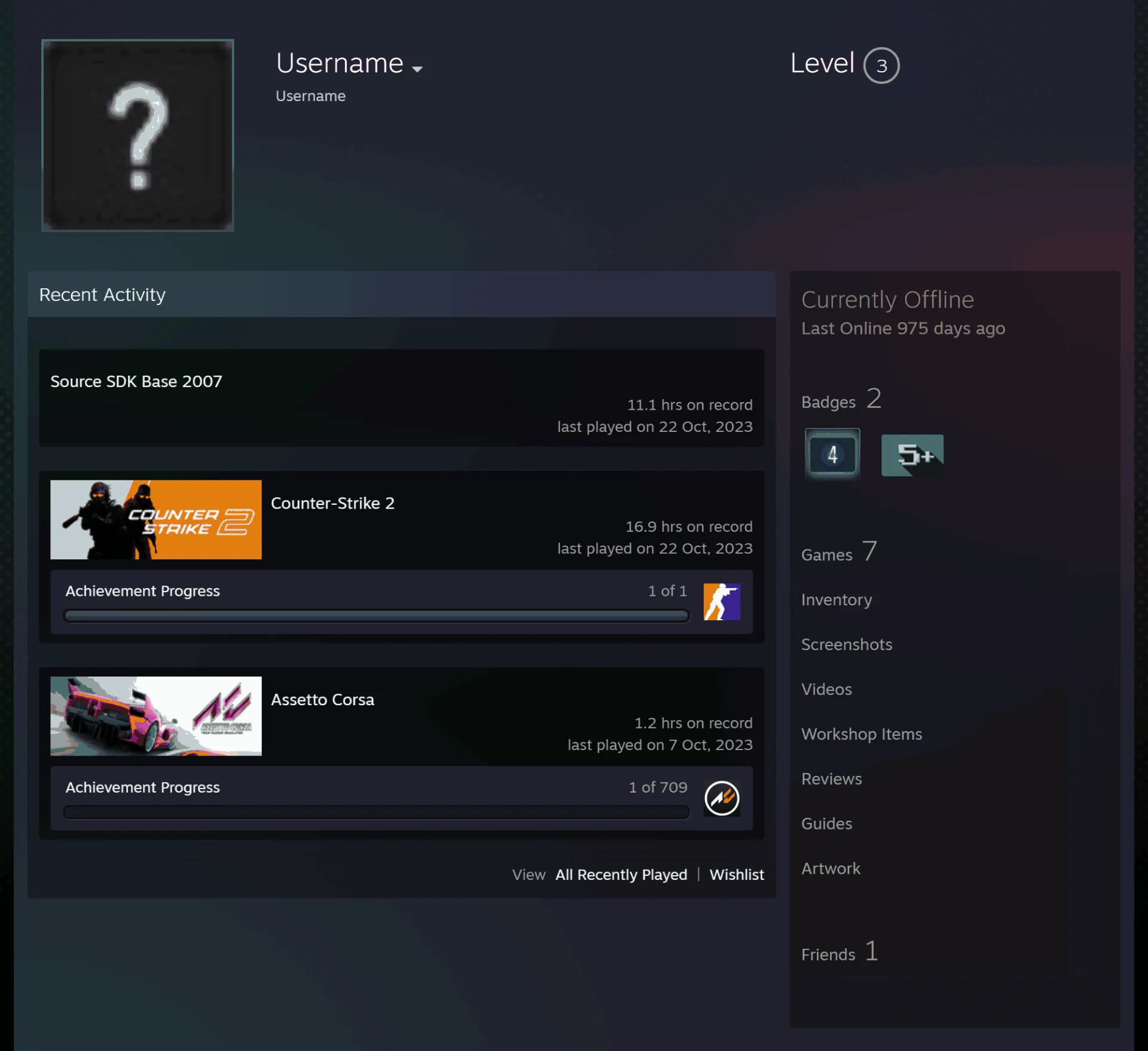Click '11.1 hrs on record' text
The height and width of the screenshot is (1051, 1148).
pyautogui.click(x=689, y=405)
